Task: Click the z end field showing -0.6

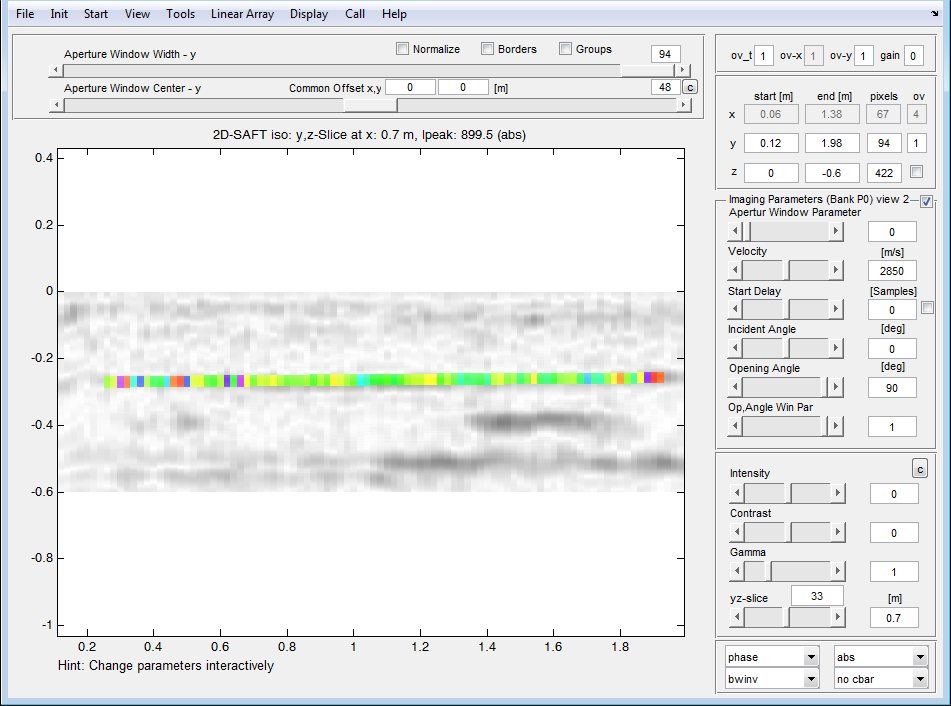Action: coord(832,173)
